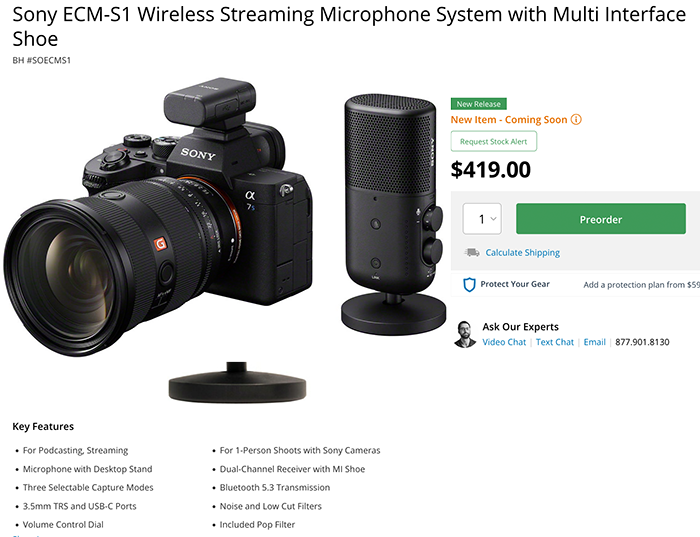Click the shipping truck icon

click(472, 253)
